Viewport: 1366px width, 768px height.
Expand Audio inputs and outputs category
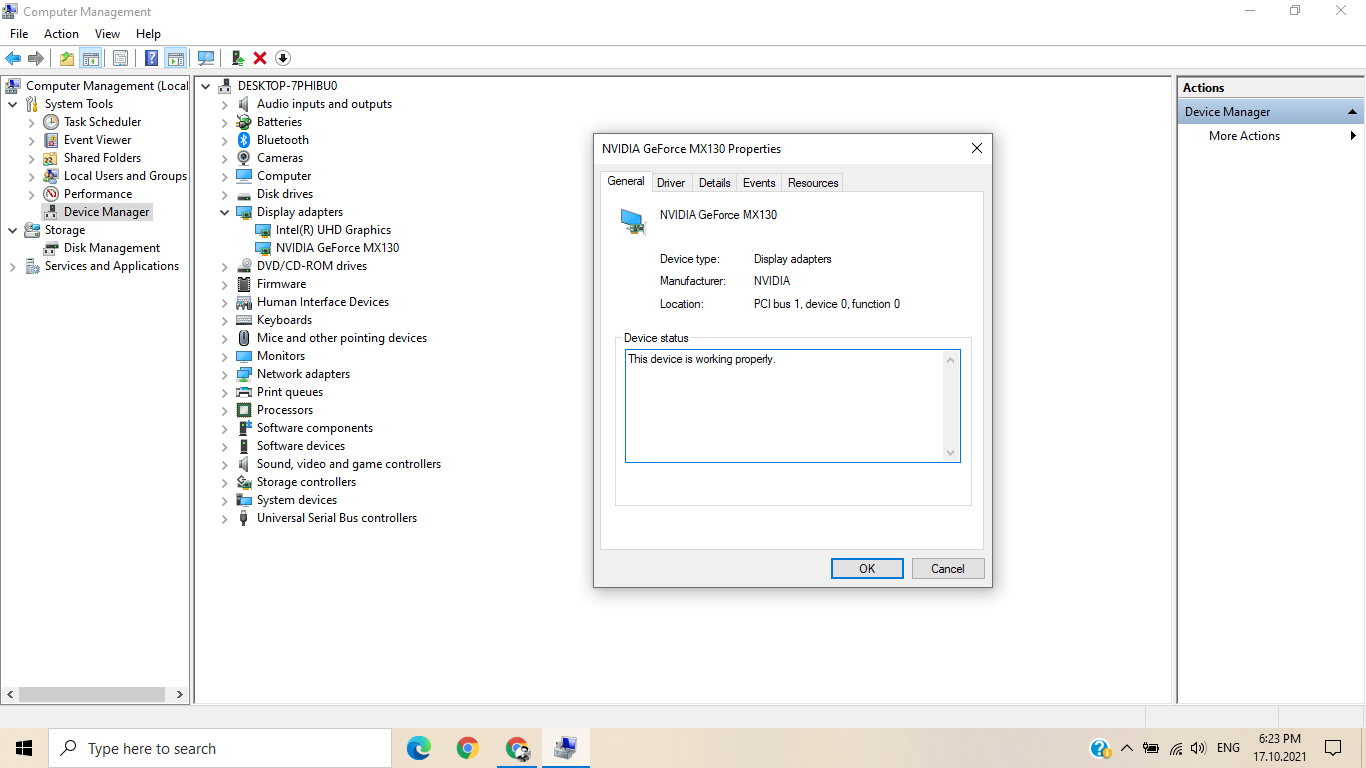[x=225, y=104]
